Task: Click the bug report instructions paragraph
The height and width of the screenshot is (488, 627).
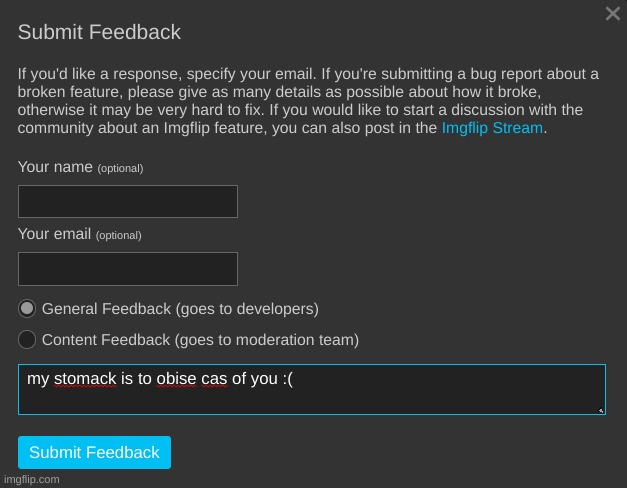Action: [x=300, y=101]
